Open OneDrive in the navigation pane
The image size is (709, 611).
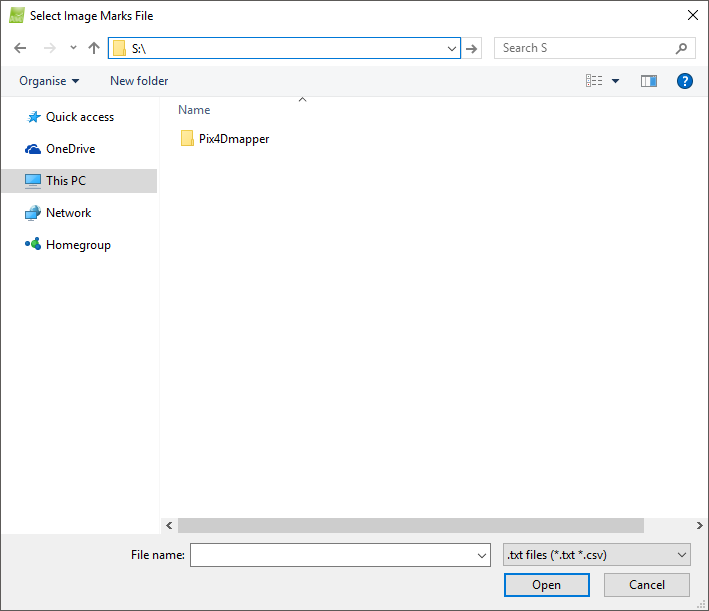(x=70, y=149)
